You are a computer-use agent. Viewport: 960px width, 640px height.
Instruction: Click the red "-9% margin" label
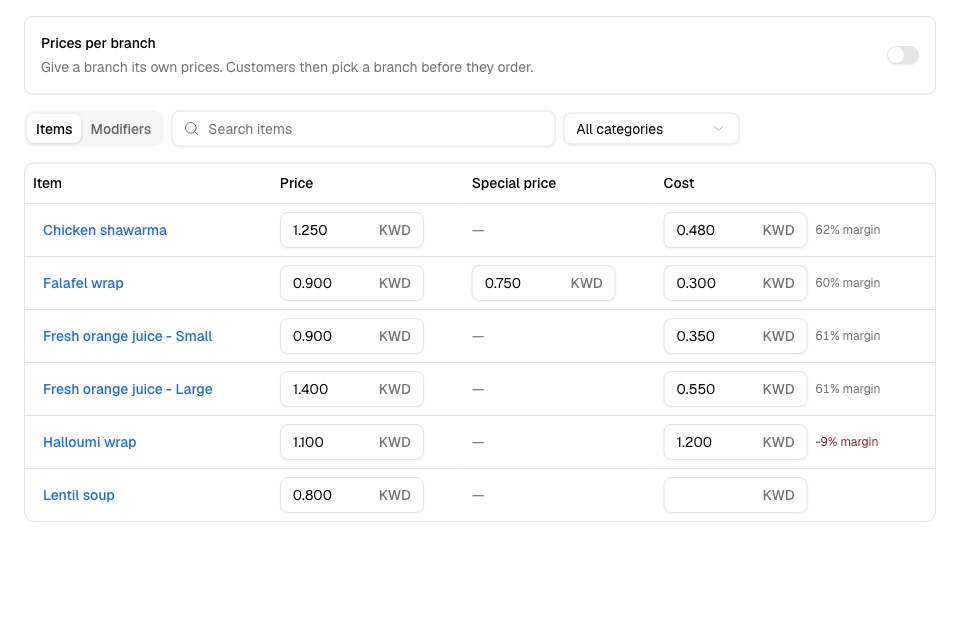(847, 442)
